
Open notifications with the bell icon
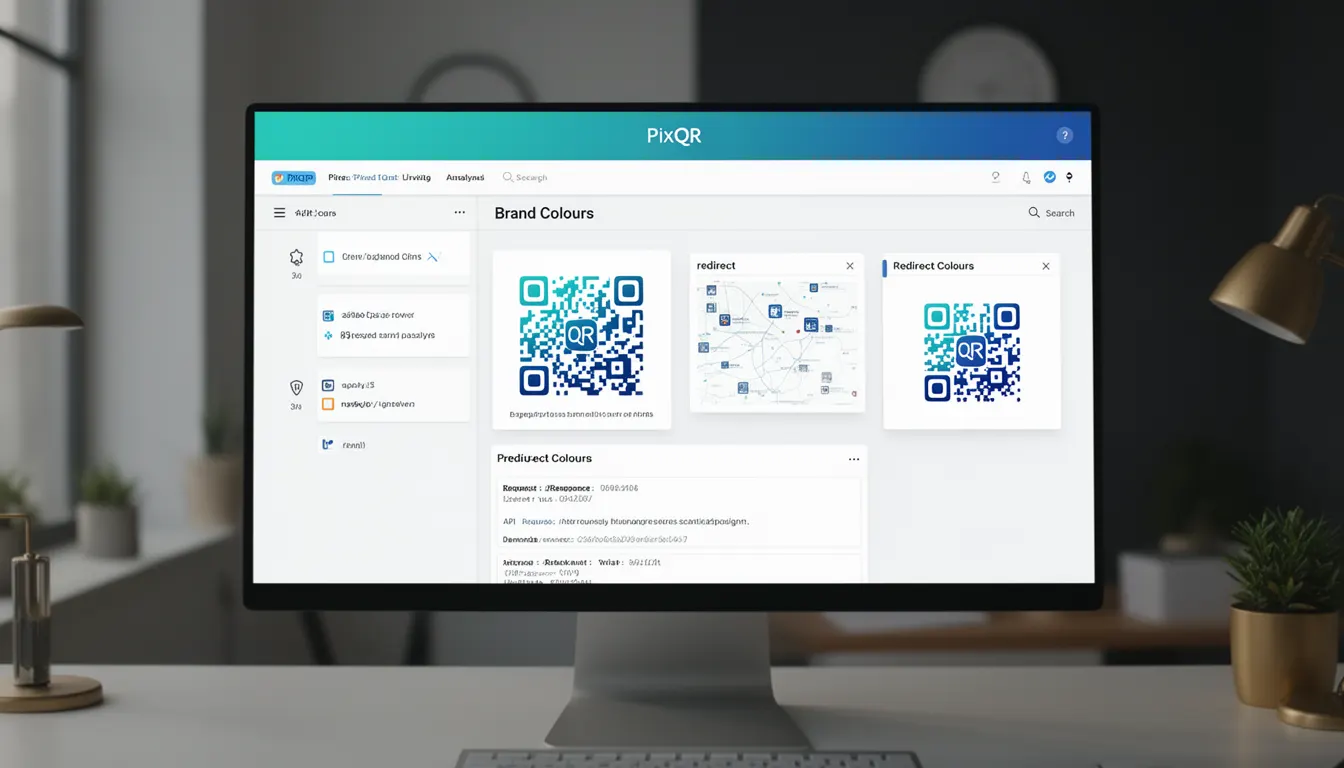1026,178
